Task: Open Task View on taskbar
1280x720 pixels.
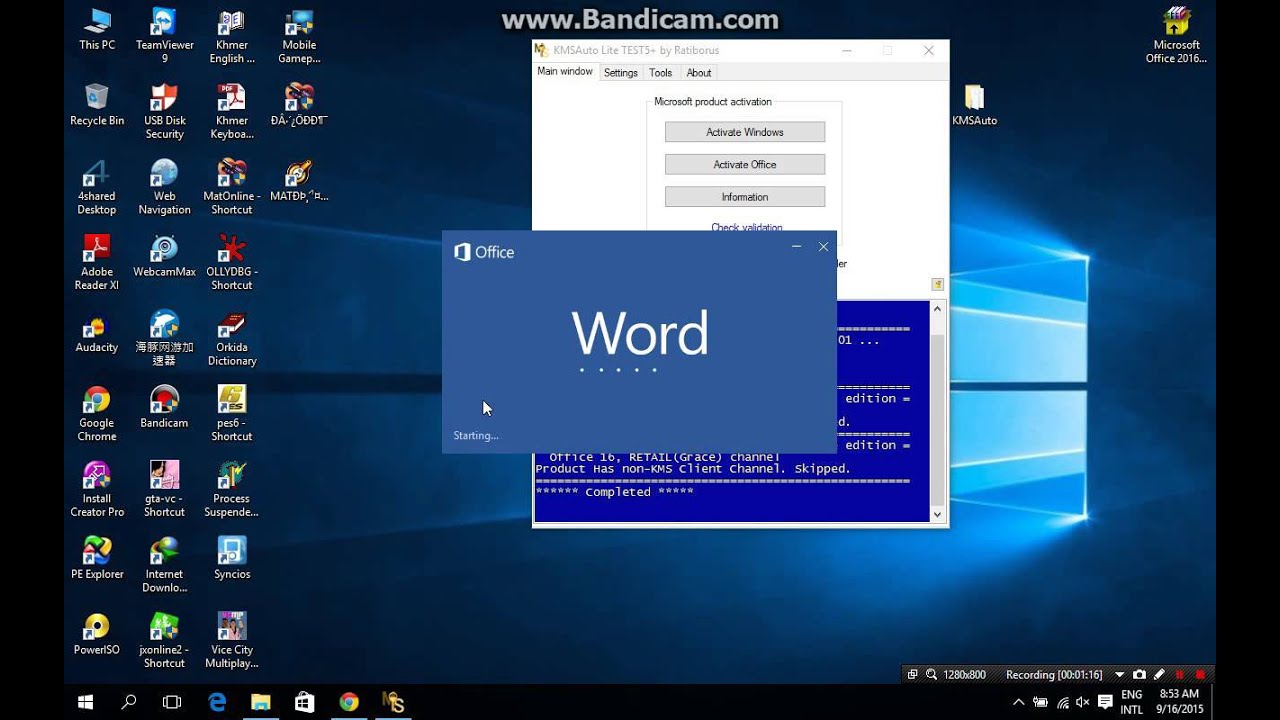Action: click(172, 702)
